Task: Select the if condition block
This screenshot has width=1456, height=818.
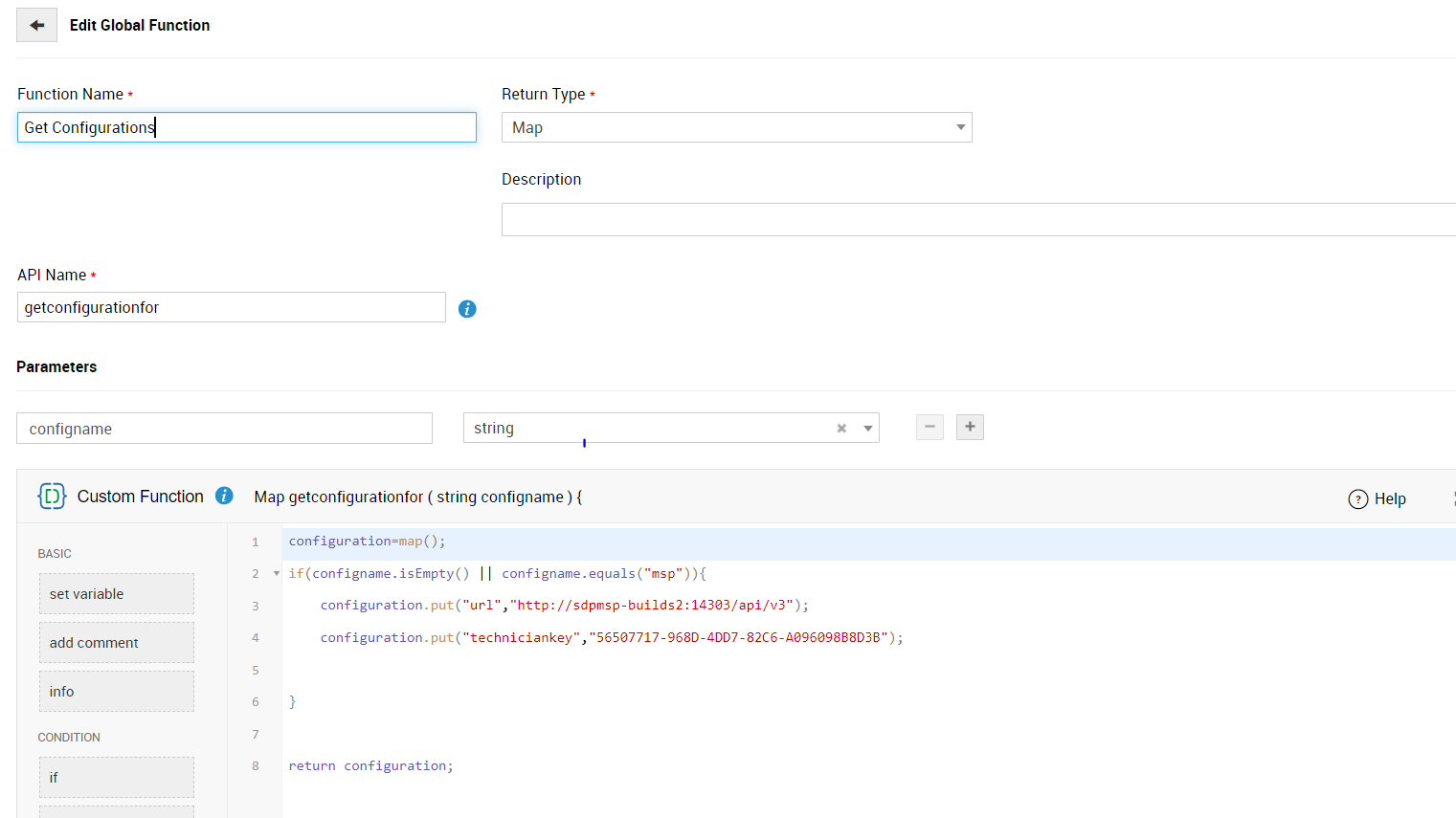Action: (x=117, y=778)
